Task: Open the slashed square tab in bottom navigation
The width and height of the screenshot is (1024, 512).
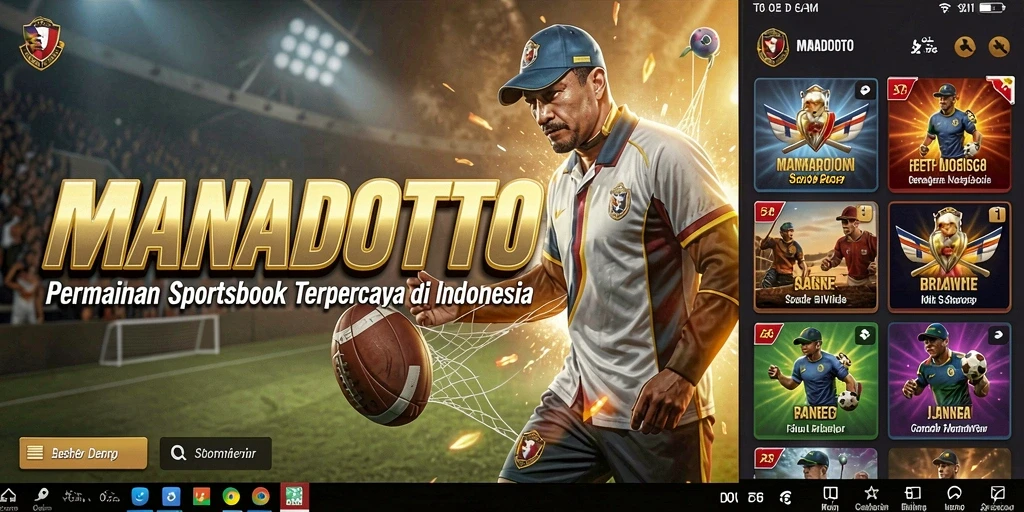Action: tap(997, 497)
